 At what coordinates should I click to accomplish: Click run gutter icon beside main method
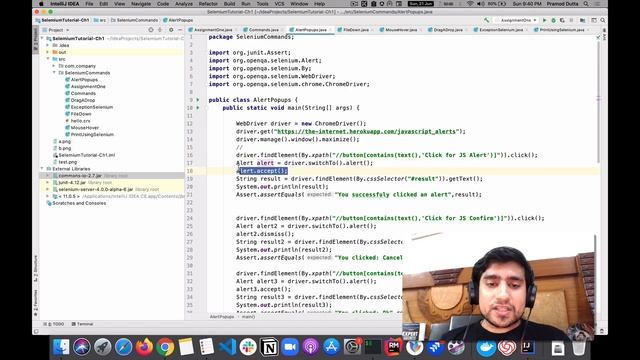[x=198, y=108]
